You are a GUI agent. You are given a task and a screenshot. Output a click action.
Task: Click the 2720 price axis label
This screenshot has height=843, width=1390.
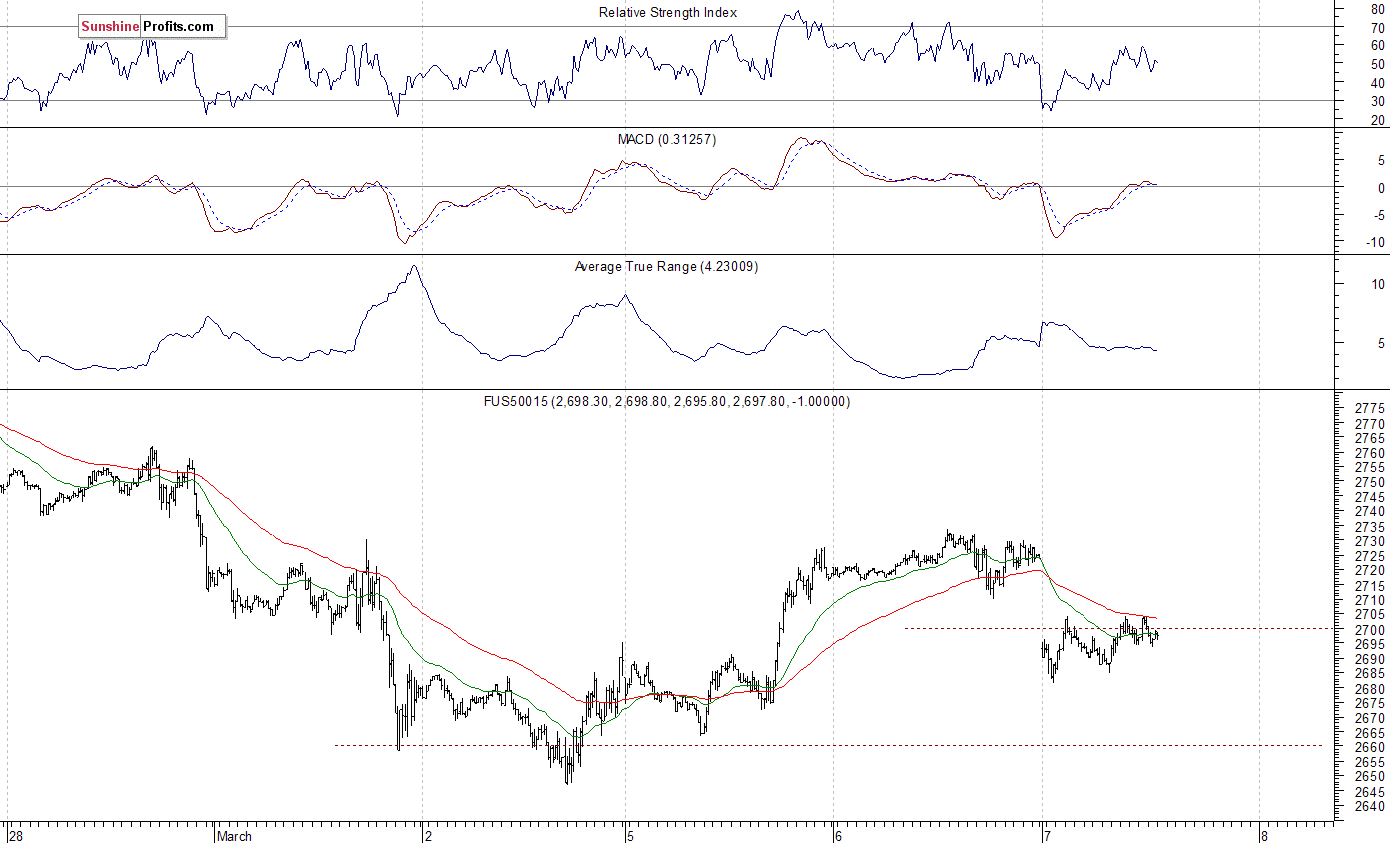pyautogui.click(x=1370, y=571)
